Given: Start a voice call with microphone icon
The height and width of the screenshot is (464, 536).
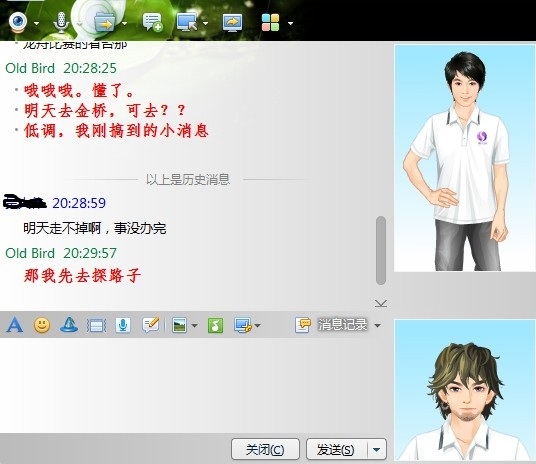Looking at the screenshot, I should (x=61, y=23).
